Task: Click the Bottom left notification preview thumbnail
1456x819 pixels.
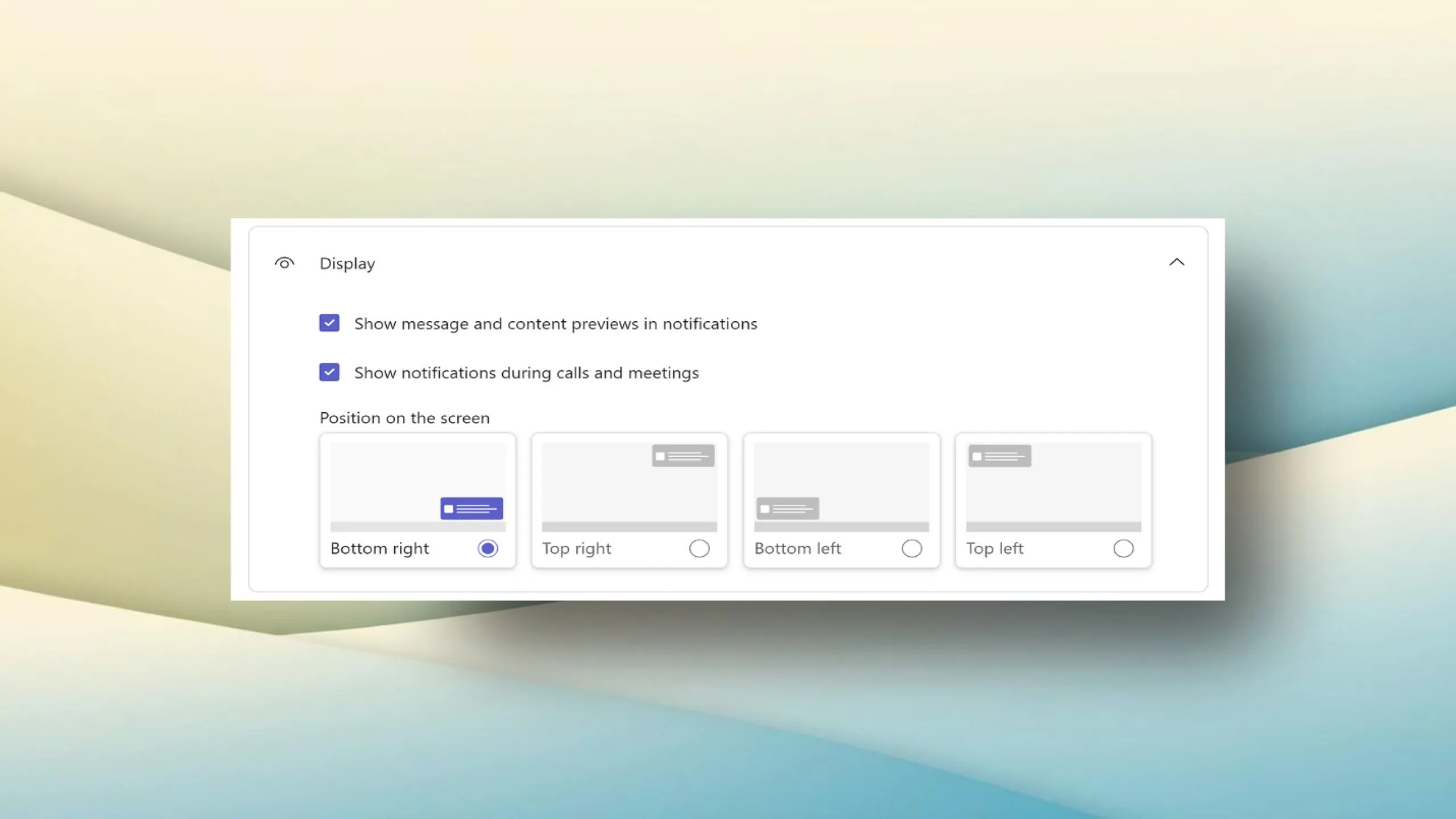Action: click(x=841, y=486)
